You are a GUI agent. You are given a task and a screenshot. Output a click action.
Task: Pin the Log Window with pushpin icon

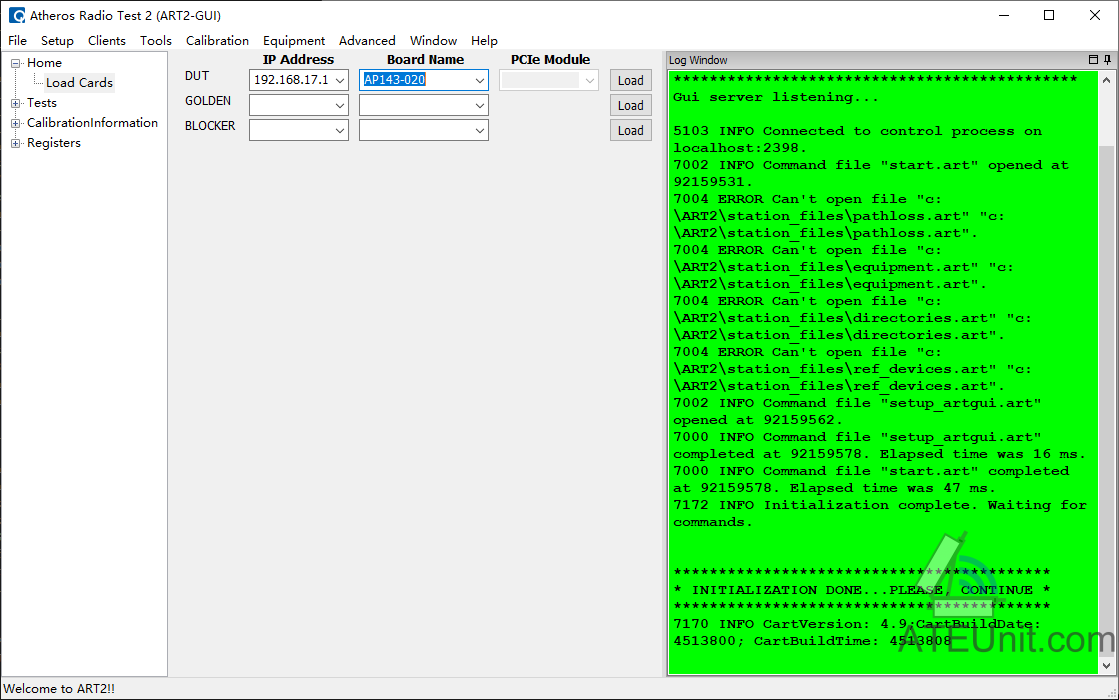click(1107, 60)
